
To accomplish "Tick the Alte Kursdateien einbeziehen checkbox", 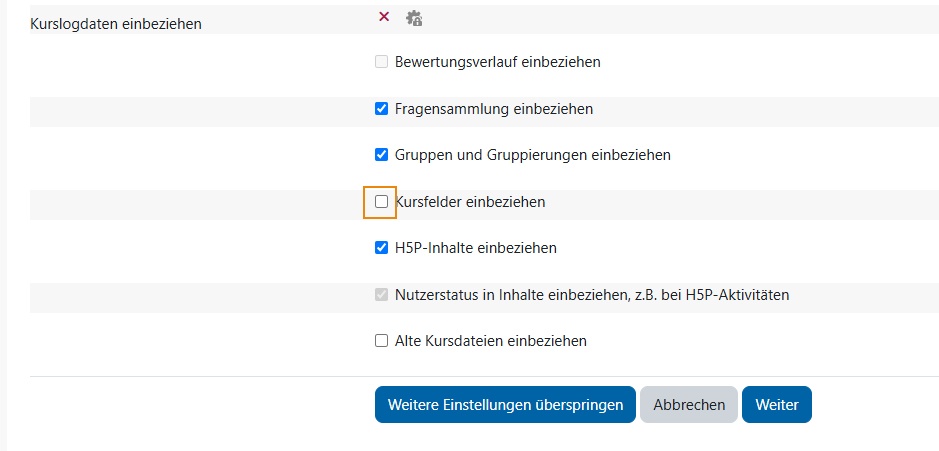I will tap(381, 341).
